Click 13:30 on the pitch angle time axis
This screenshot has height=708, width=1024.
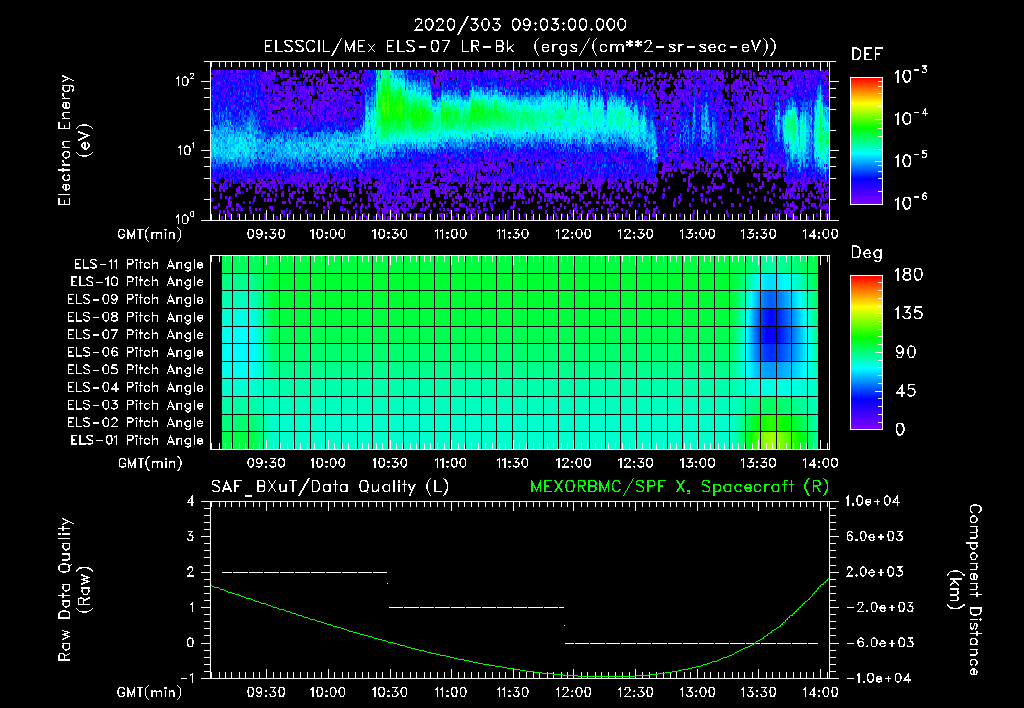[x=758, y=463]
